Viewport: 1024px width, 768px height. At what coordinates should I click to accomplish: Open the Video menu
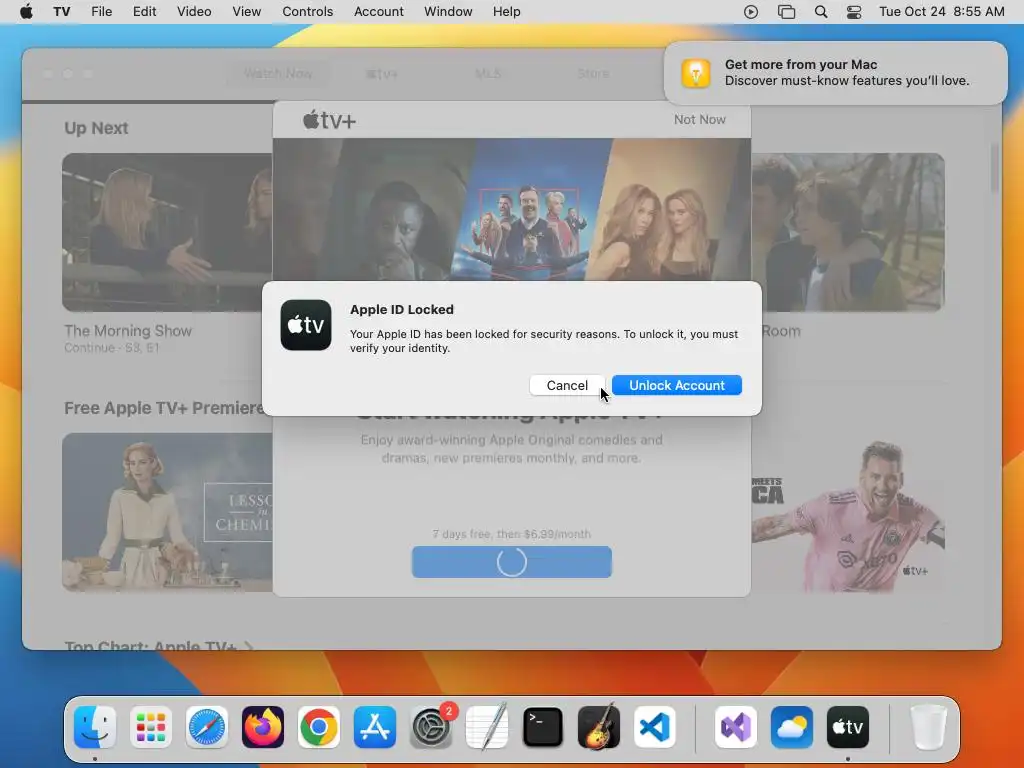coord(194,12)
